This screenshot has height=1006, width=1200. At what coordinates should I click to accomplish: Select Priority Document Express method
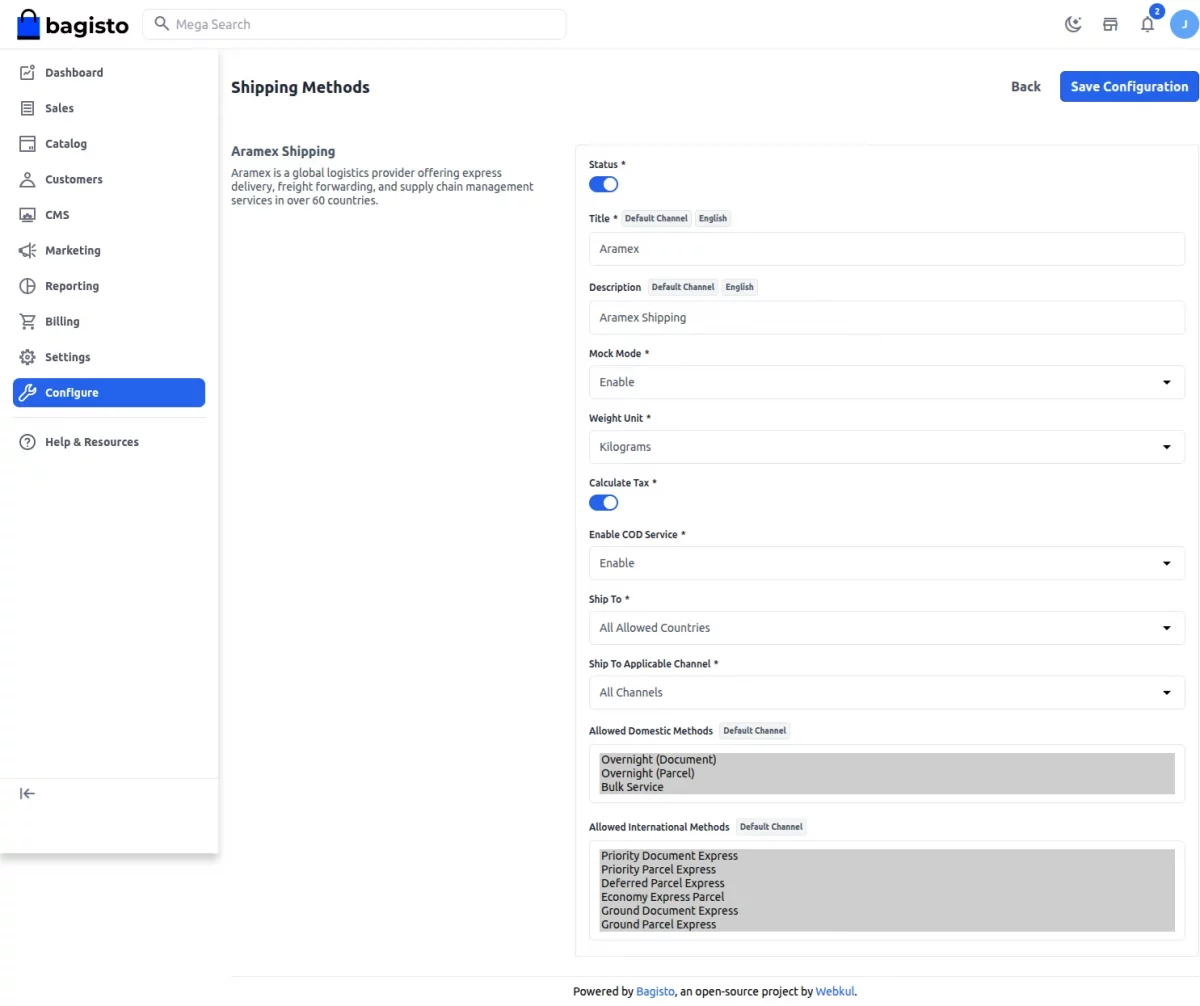887,856
